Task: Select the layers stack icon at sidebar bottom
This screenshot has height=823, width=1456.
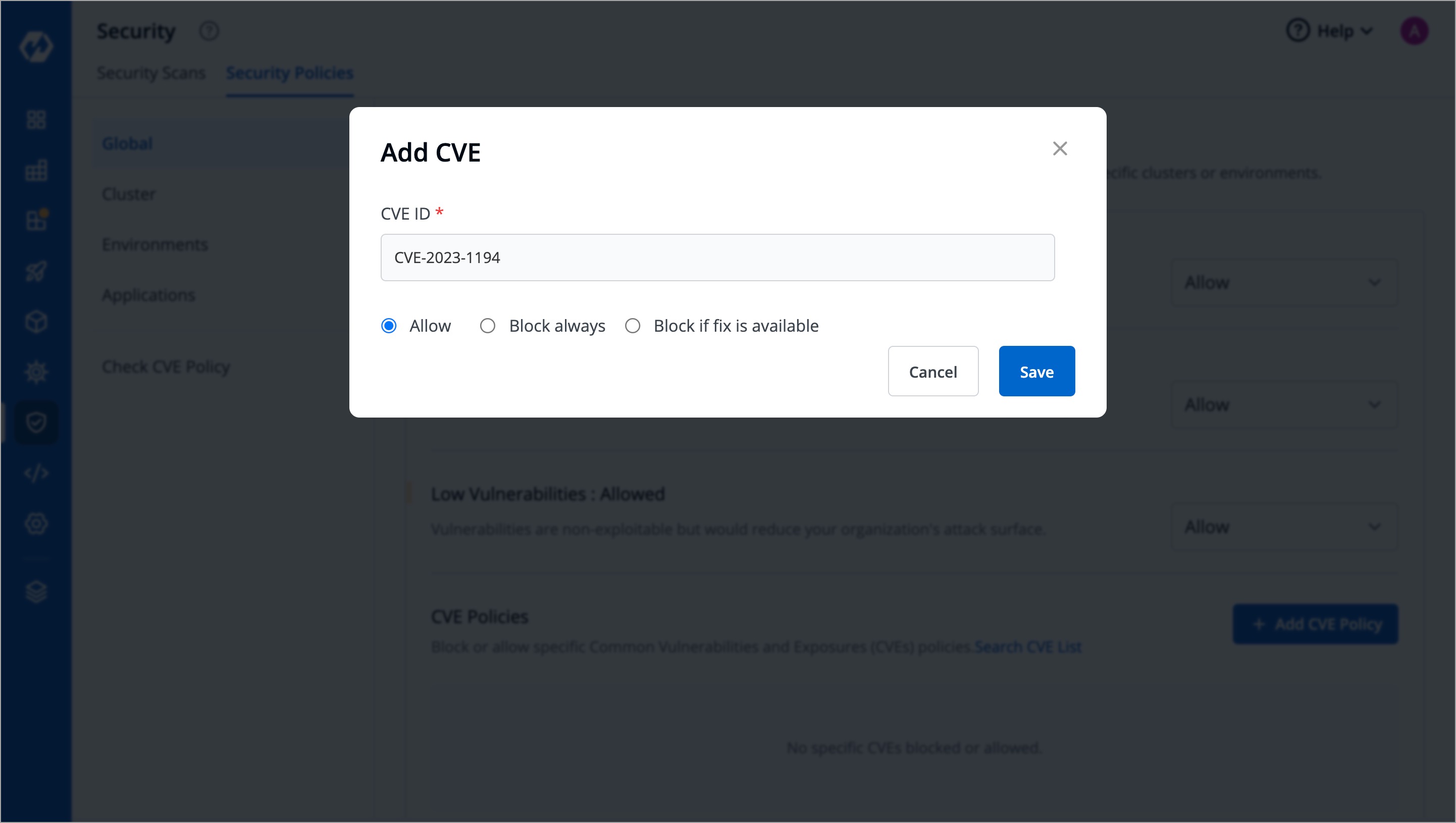Action: (36, 592)
